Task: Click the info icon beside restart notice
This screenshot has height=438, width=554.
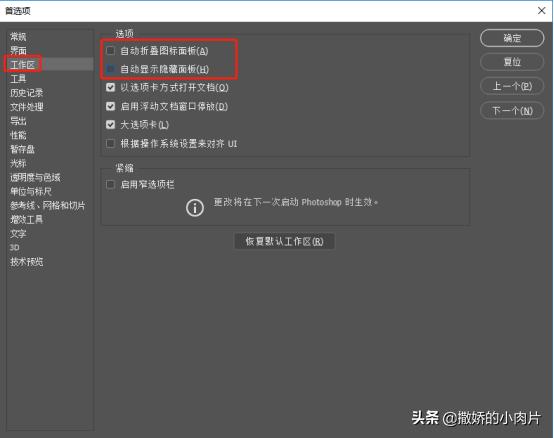Action: [195, 208]
